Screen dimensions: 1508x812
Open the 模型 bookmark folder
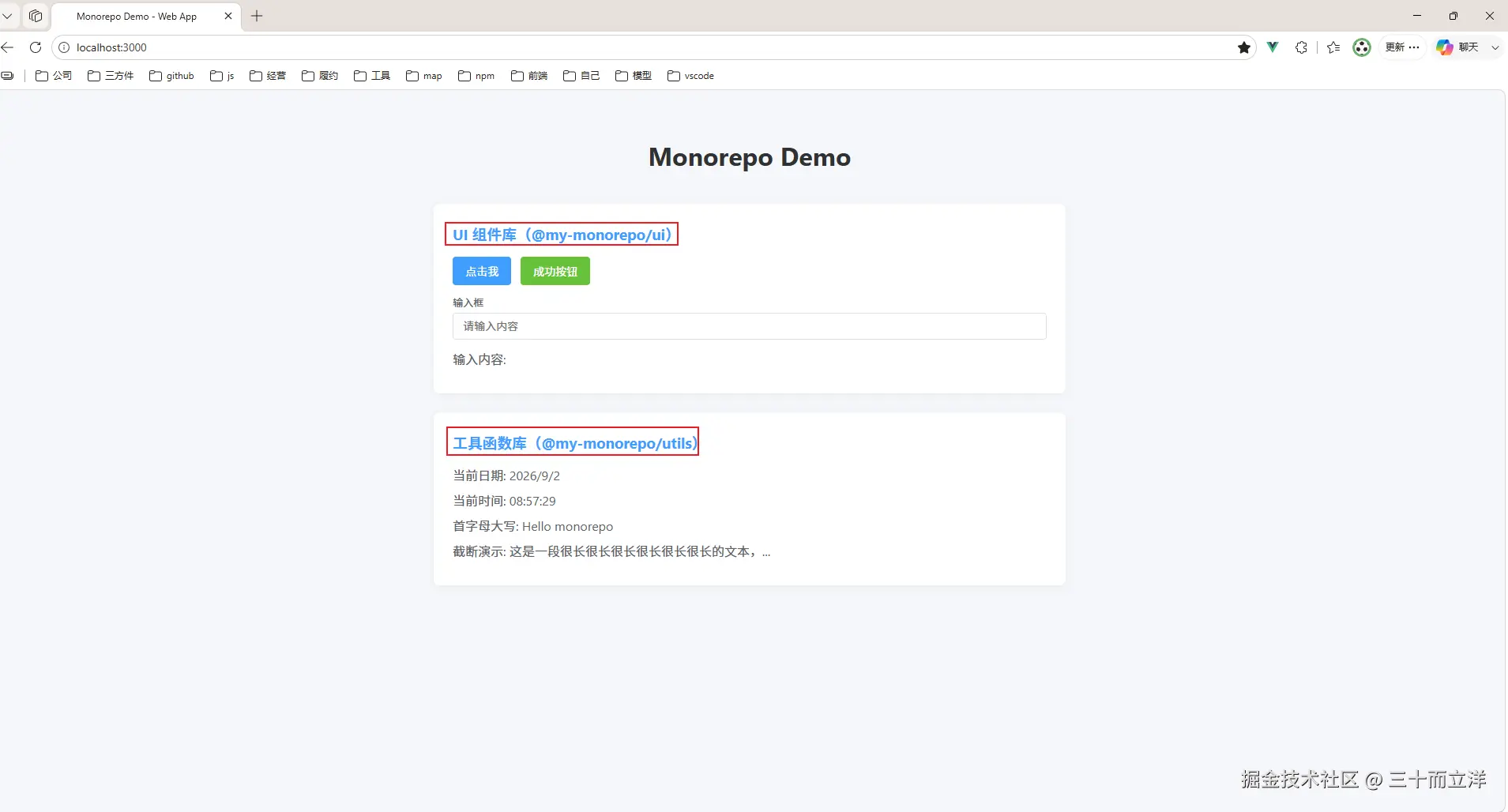pos(634,76)
